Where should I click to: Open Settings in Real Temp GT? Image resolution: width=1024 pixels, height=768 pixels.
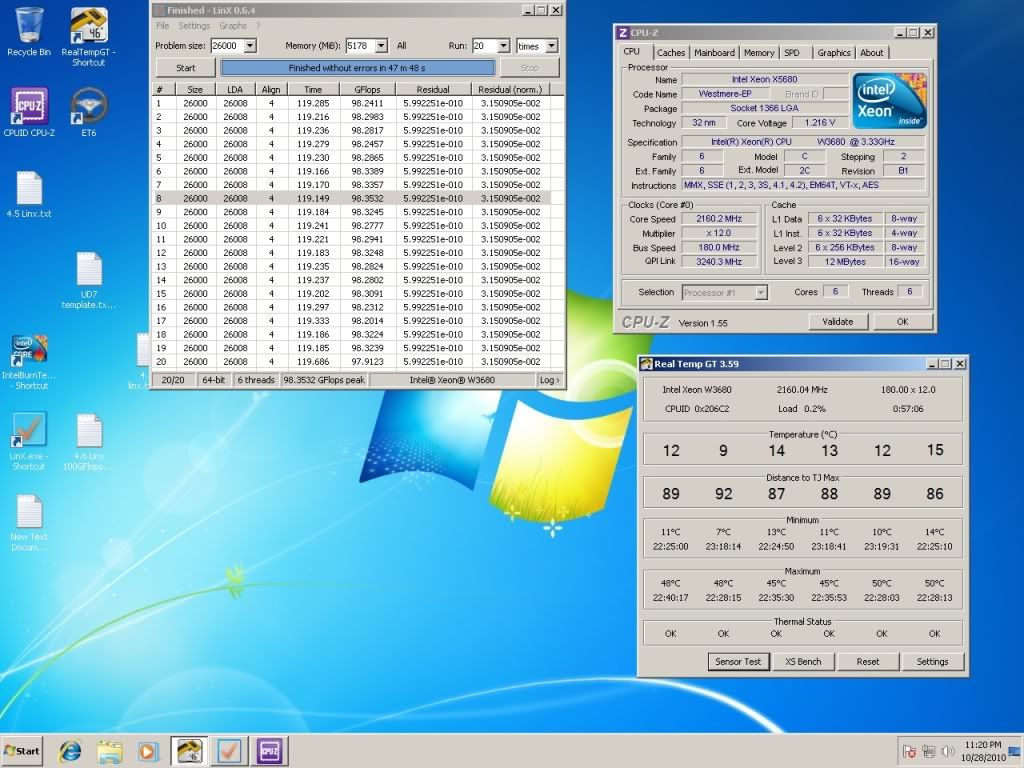click(932, 662)
